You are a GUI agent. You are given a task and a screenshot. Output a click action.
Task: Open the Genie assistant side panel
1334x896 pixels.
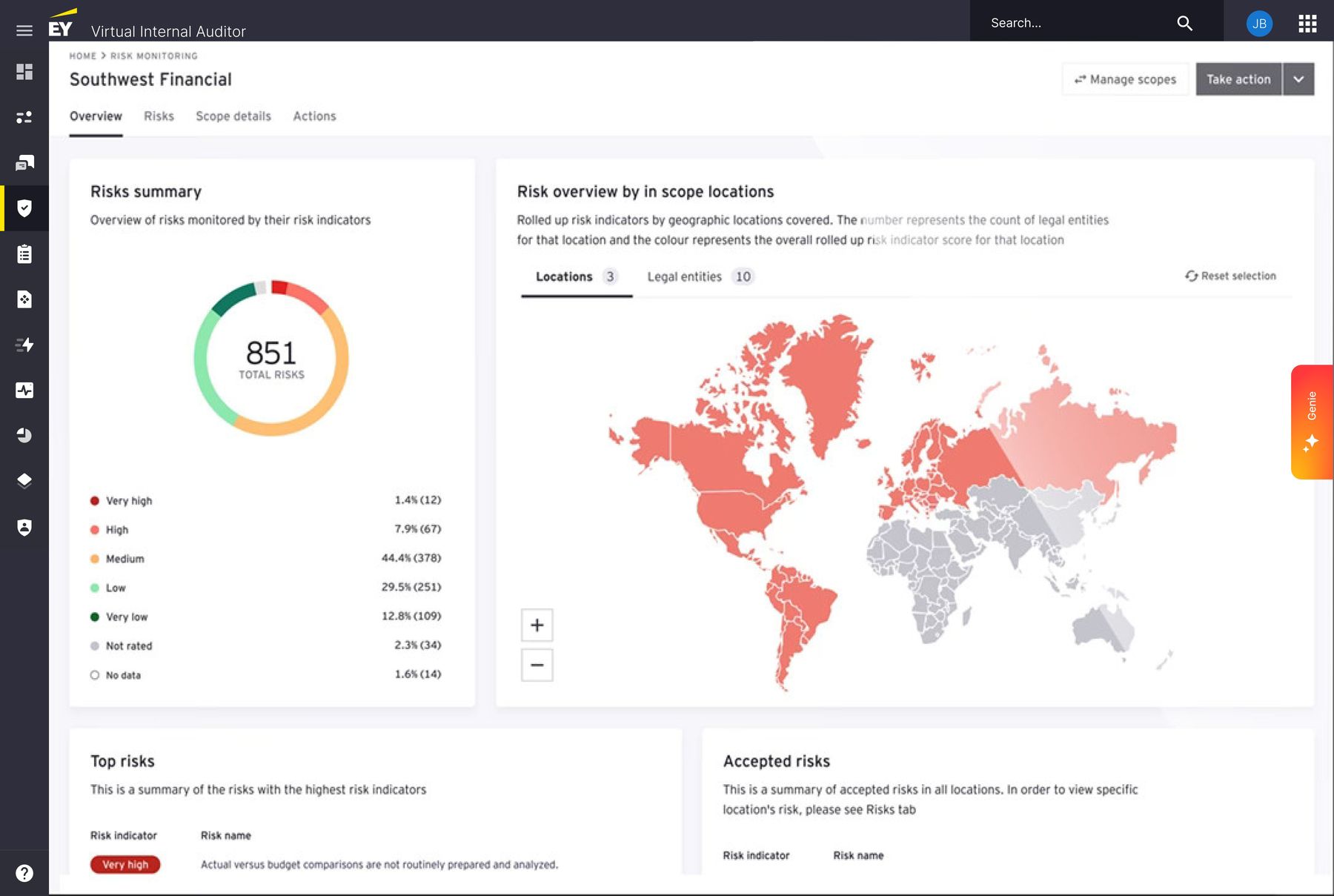(1312, 422)
